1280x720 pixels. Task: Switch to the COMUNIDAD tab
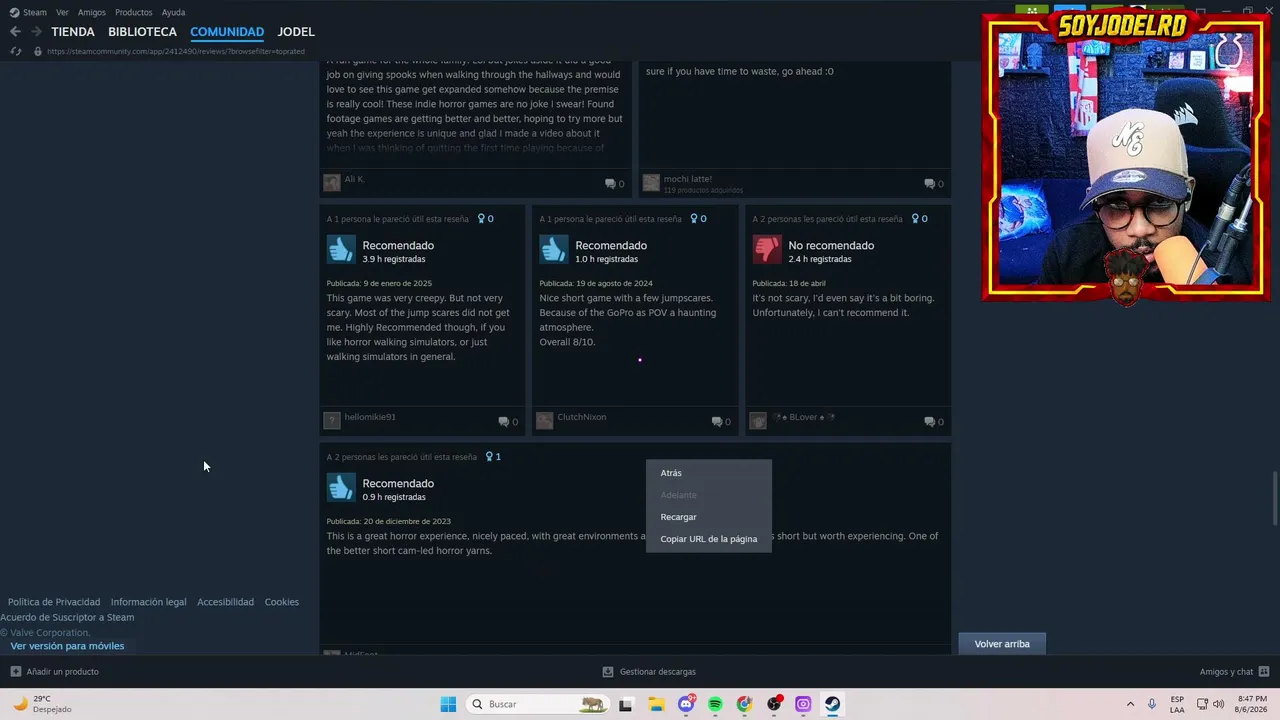[x=227, y=32]
